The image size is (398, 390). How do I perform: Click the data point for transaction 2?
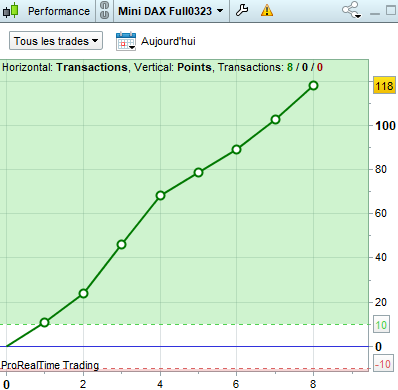83,293
